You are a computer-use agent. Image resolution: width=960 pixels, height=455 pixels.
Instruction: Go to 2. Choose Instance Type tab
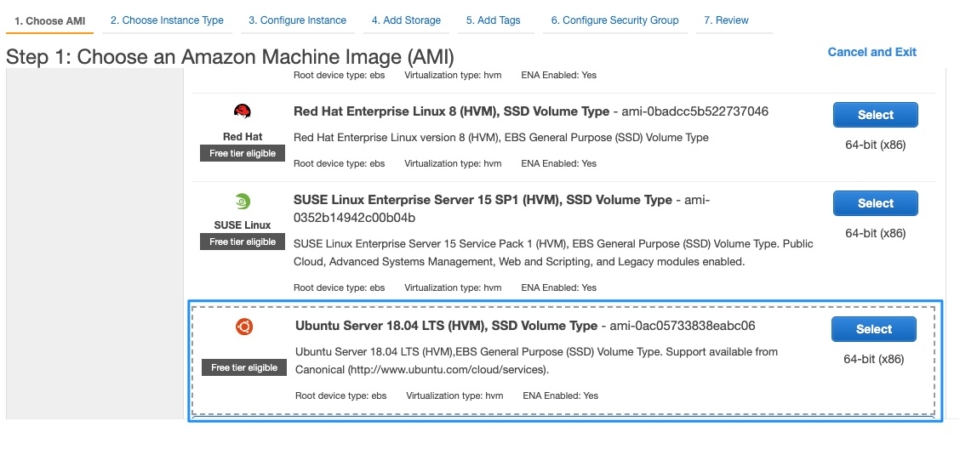167,20
